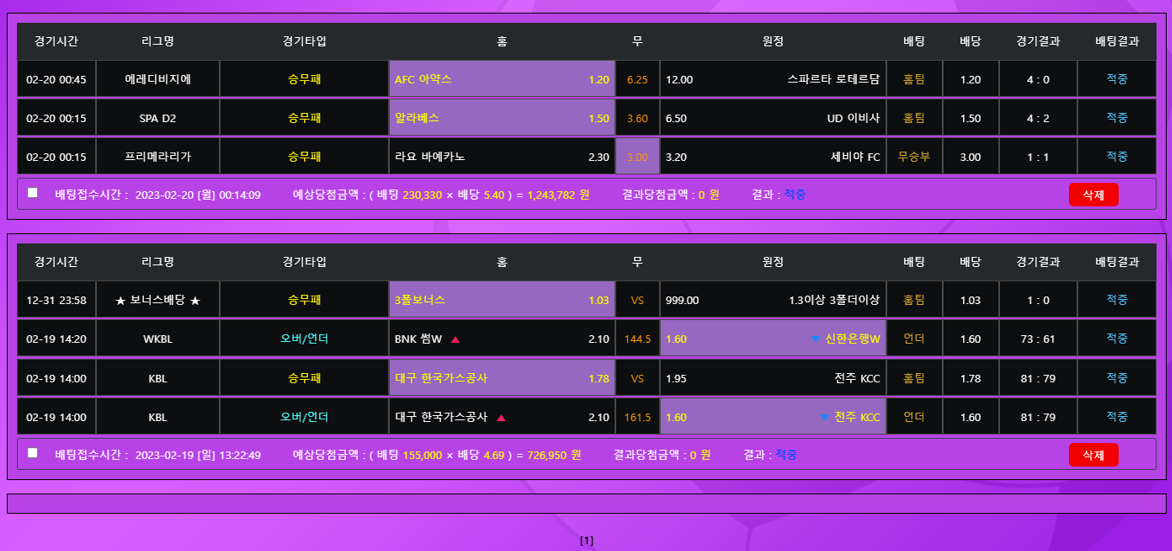Click the red up arrow beside BNK 썸W
1172x551 pixels.
[x=455, y=339]
